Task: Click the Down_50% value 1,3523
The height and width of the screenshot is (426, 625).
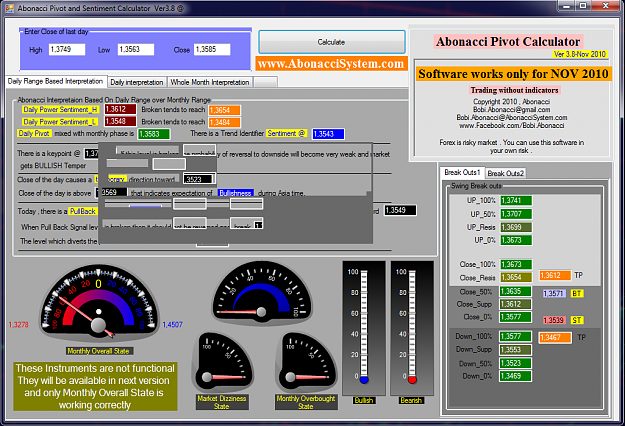Action: click(516, 363)
